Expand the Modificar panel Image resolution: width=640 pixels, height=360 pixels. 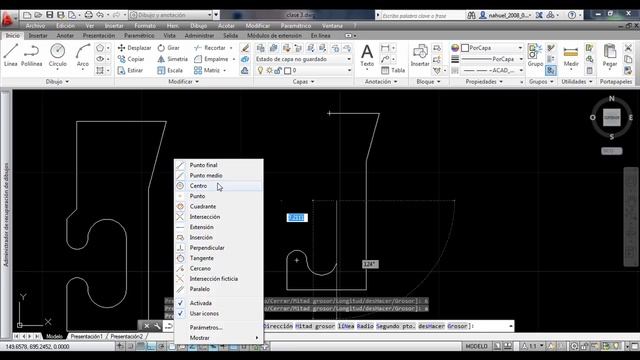[x=184, y=82]
